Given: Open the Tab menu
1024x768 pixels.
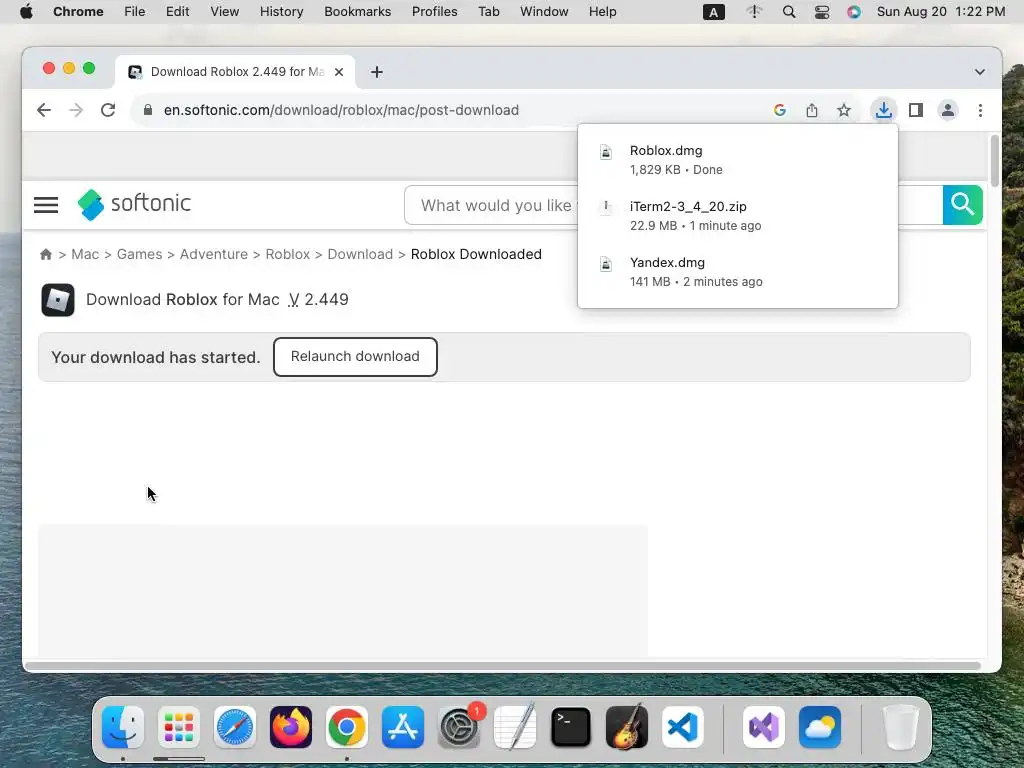Looking at the screenshot, I should 488,12.
